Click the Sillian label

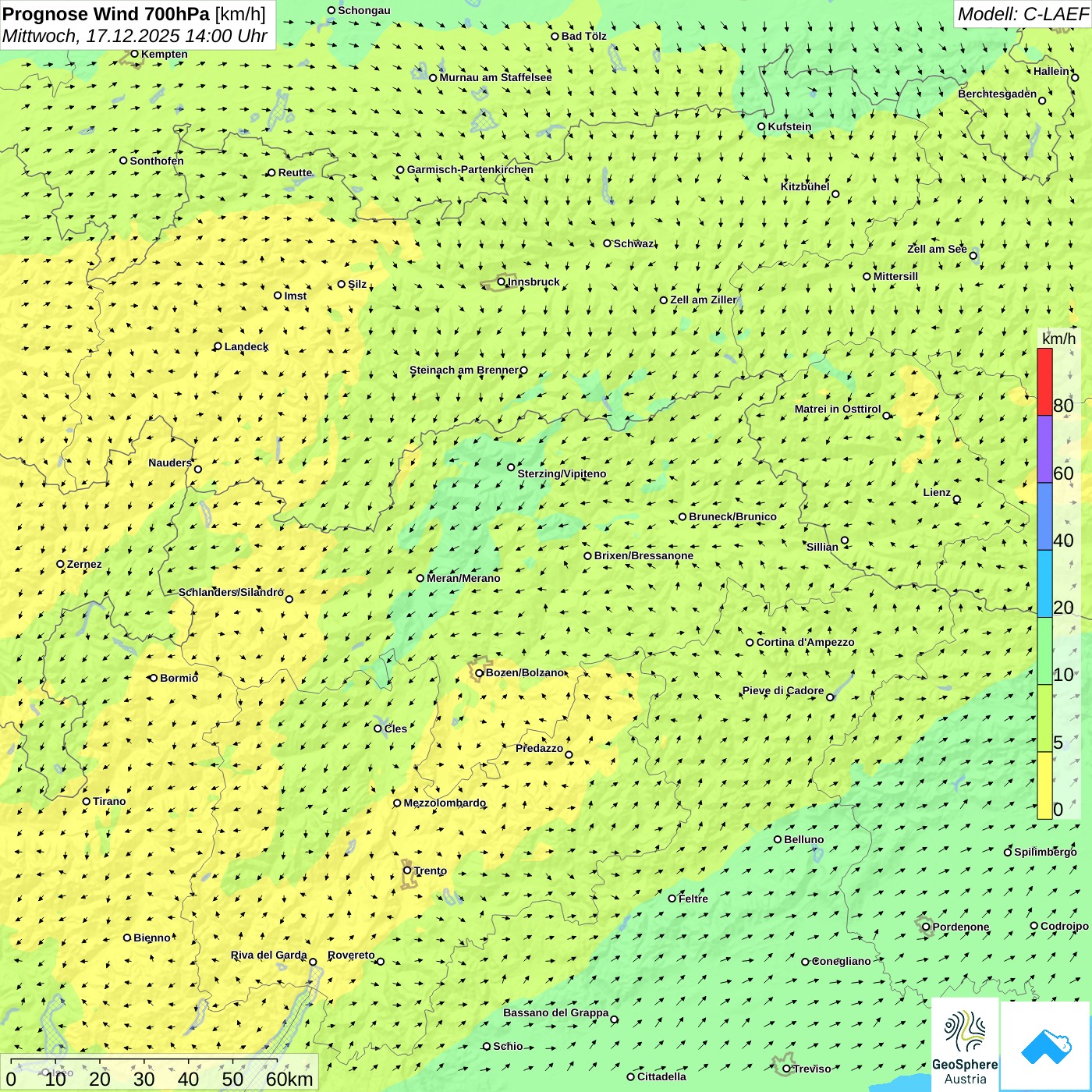point(822,547)
